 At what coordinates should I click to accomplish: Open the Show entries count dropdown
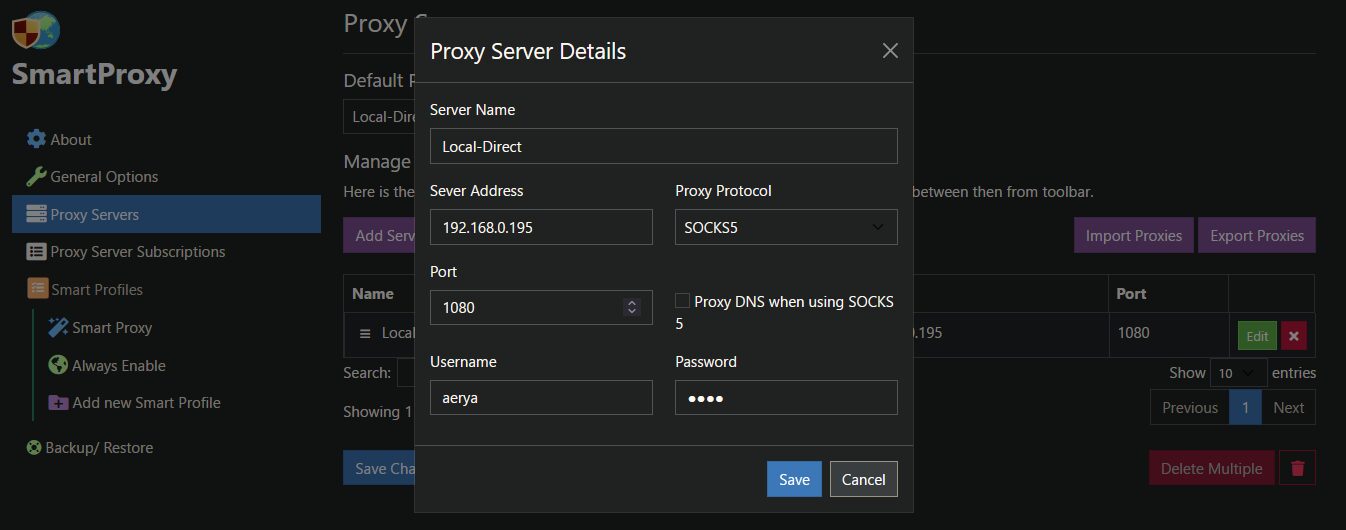tap(1238, 372)
